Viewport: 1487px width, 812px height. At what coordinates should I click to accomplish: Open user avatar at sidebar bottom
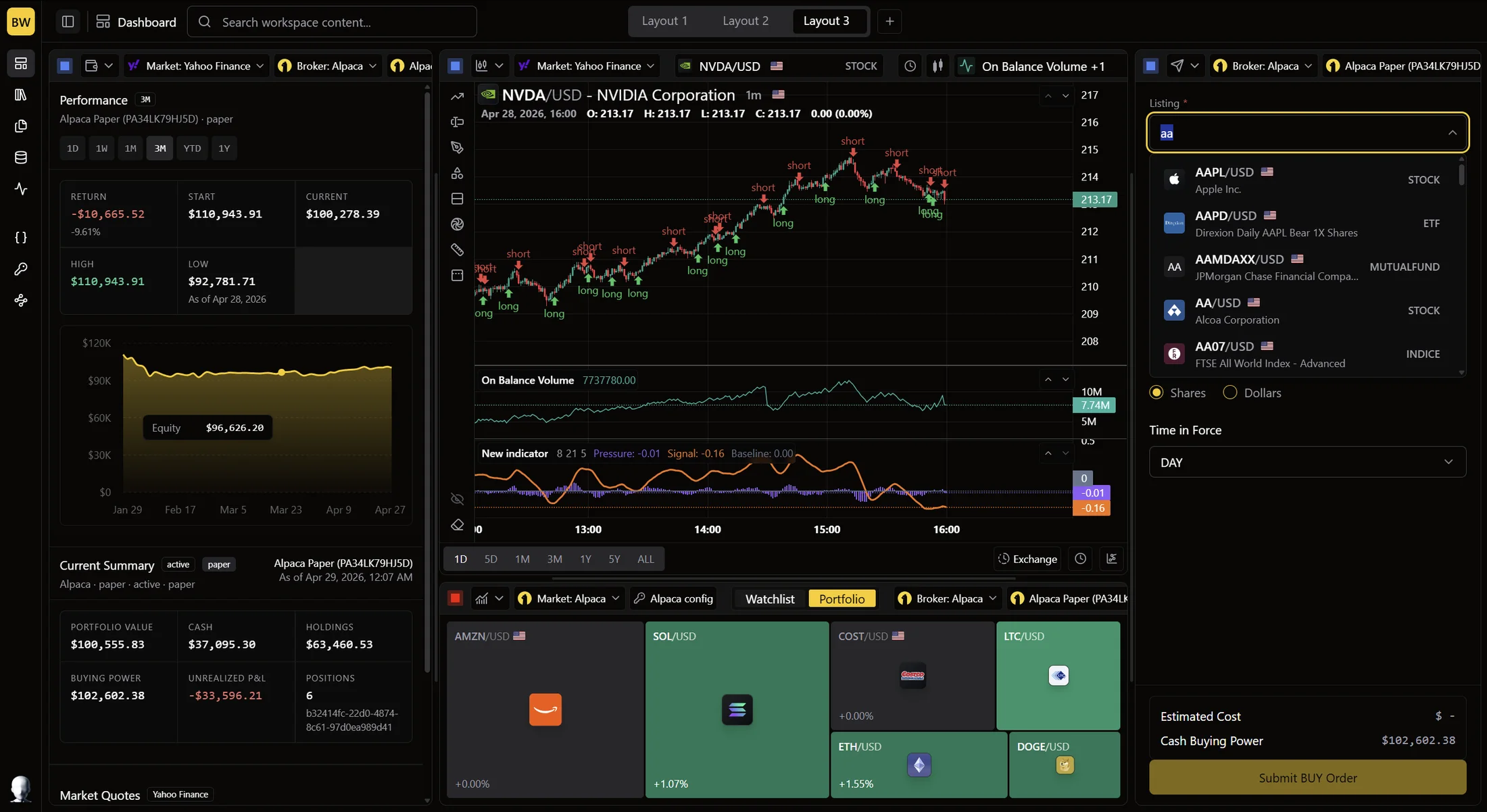tap(21, 788)
